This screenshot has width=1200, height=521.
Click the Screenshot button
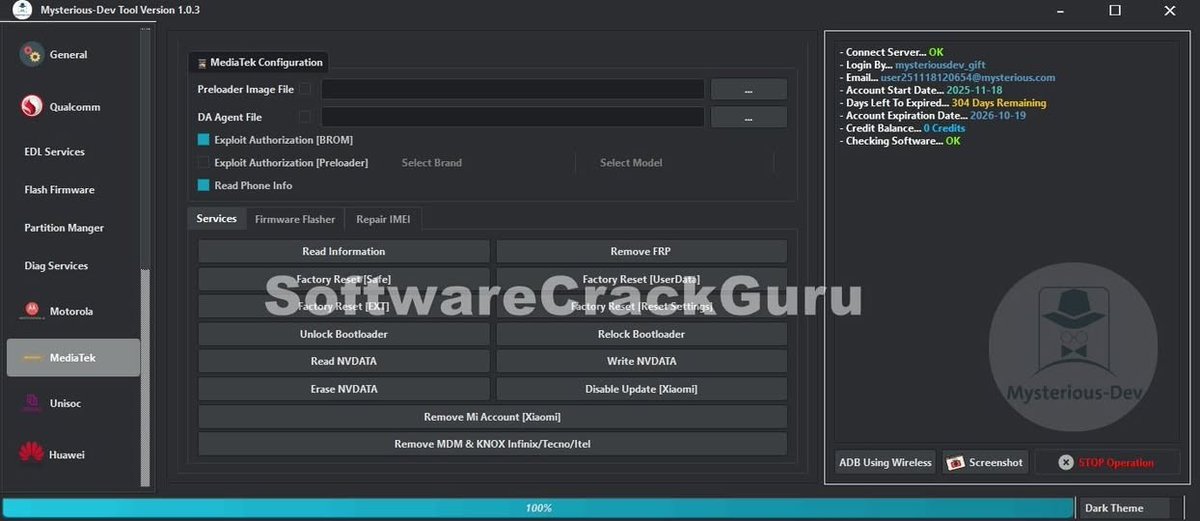tap(985, 462)
